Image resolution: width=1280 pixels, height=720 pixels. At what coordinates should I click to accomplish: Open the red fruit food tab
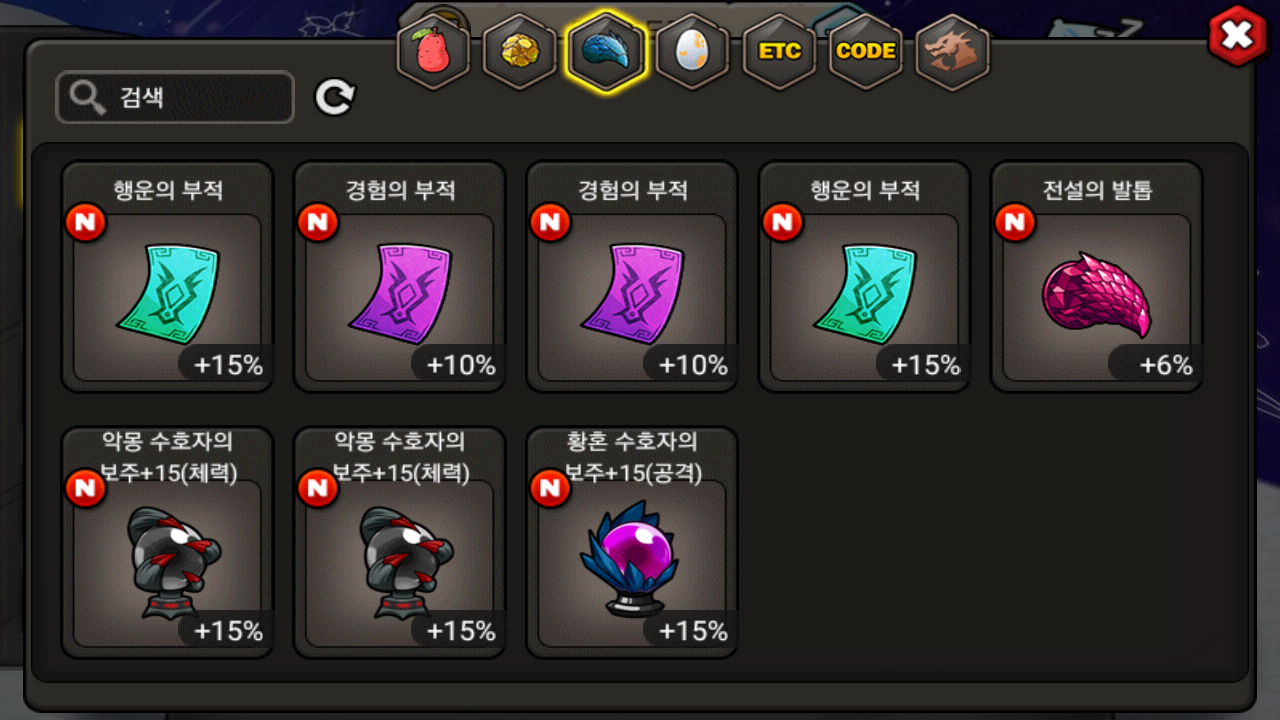[x=435, y=53]
